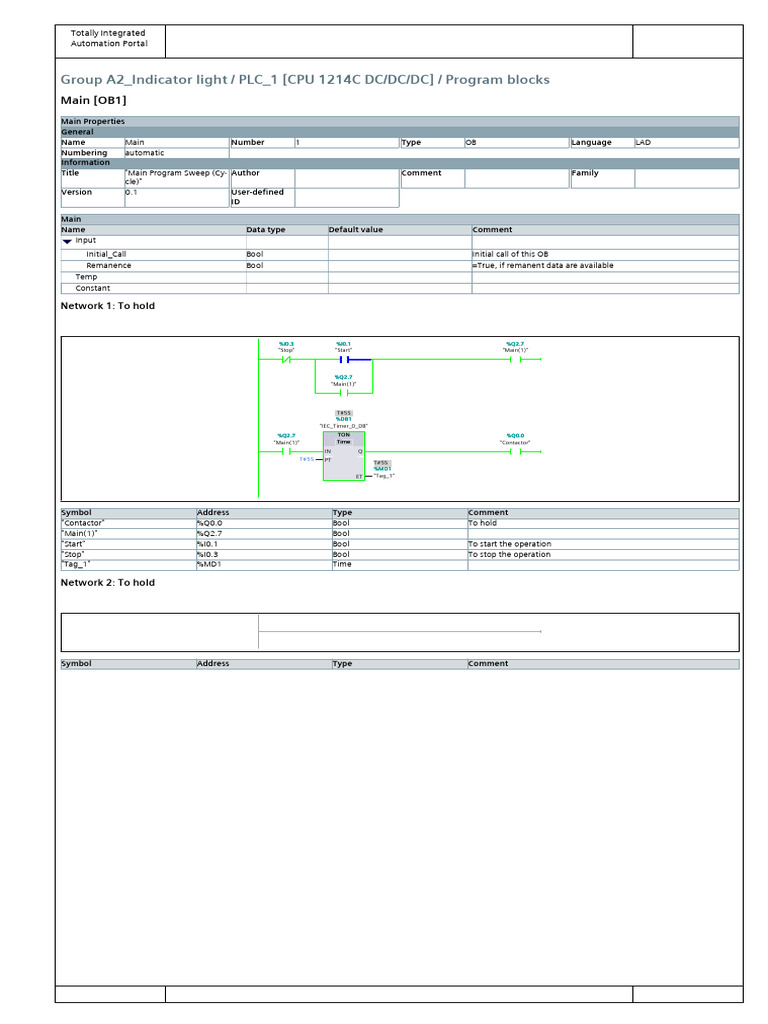Click the Title value Main Program Sweep
Image resolution: width=768 pixels, height=1024 pixels.
176,177
